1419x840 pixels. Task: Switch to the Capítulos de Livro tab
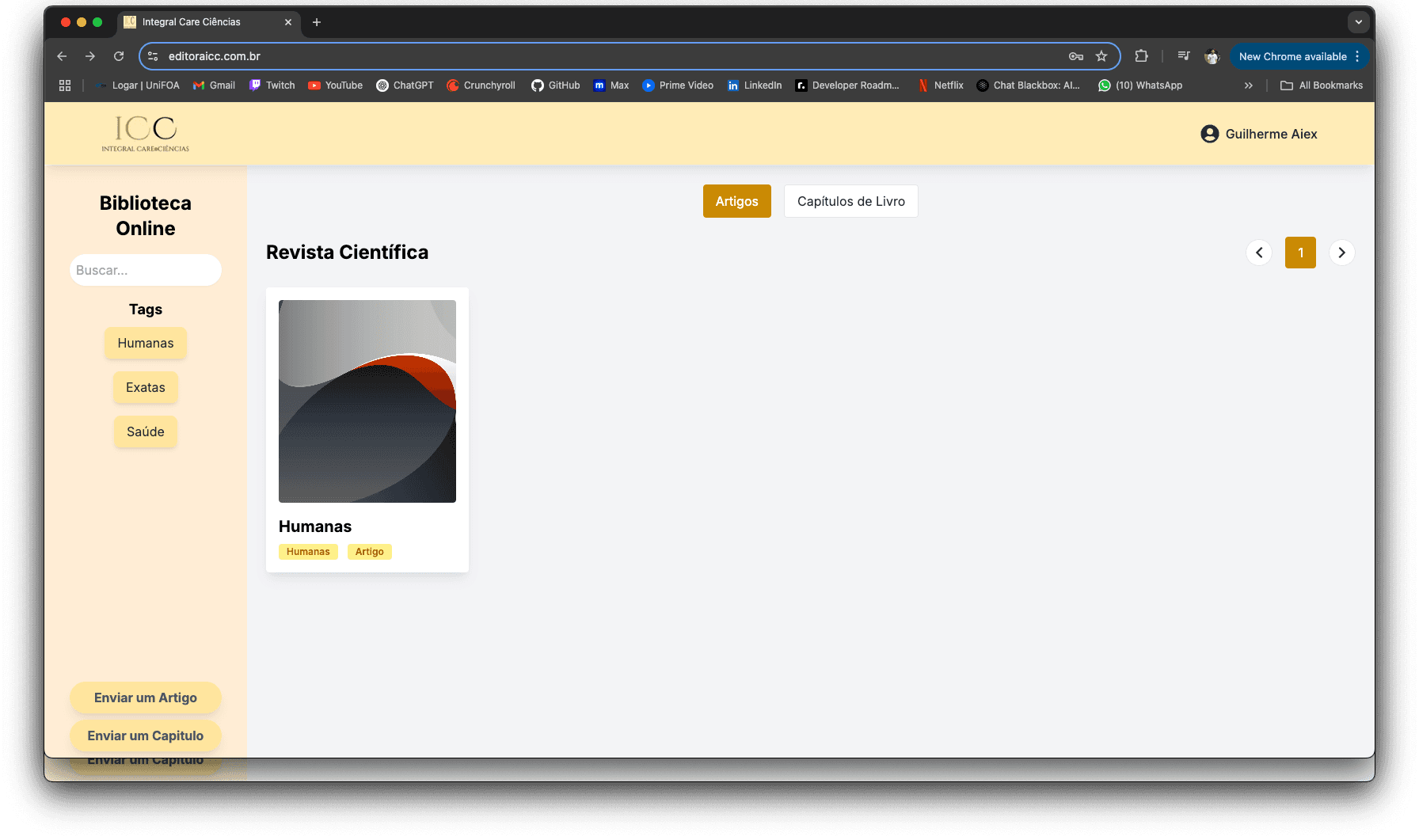pos(850,201)
